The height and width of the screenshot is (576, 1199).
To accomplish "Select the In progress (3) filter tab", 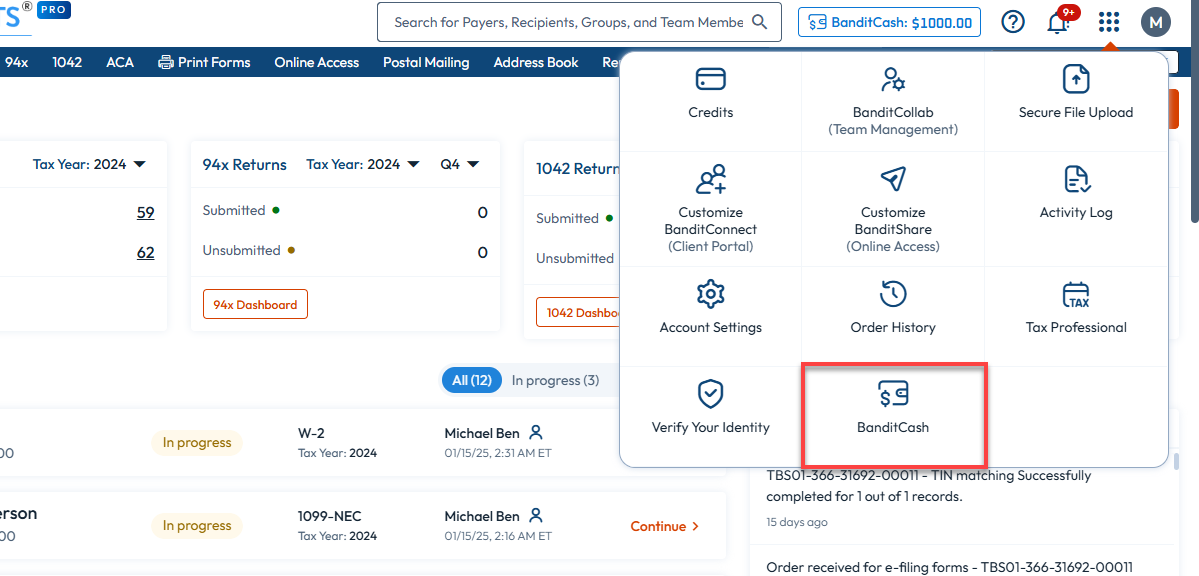I will [555, 380].
